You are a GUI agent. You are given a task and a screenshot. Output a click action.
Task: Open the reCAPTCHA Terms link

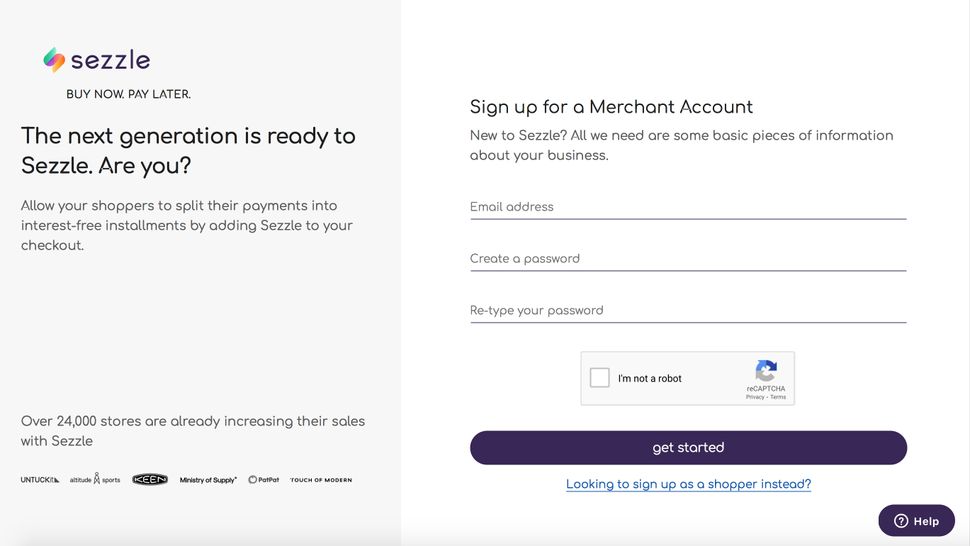pos(778,397)
